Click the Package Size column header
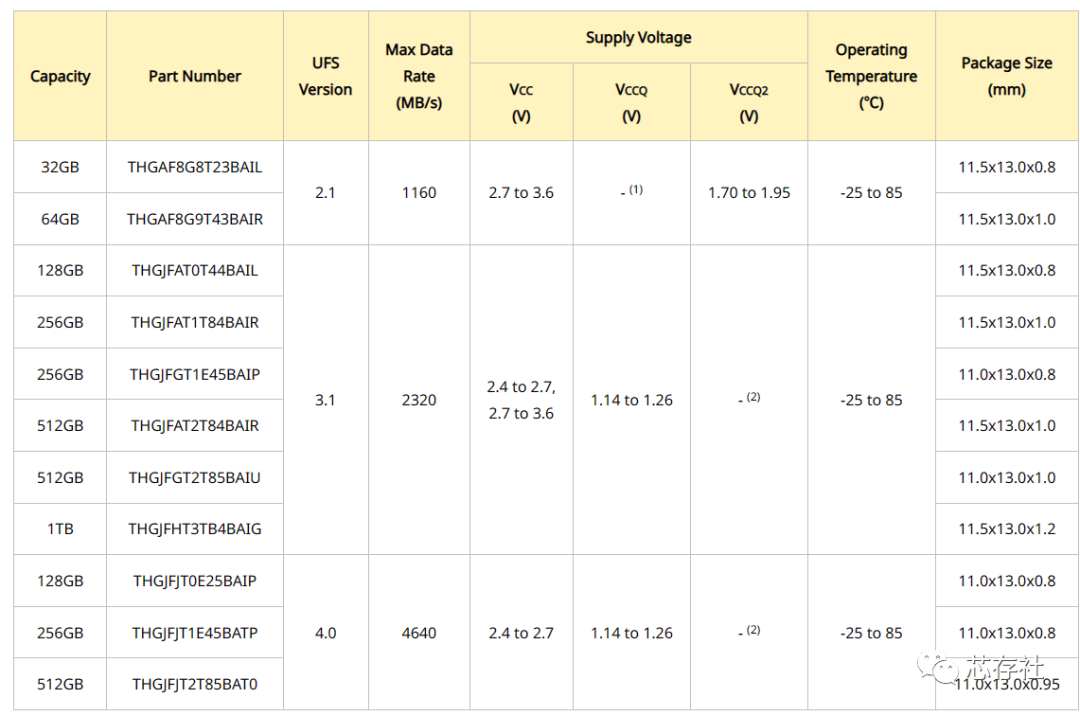 [1006, 76]
